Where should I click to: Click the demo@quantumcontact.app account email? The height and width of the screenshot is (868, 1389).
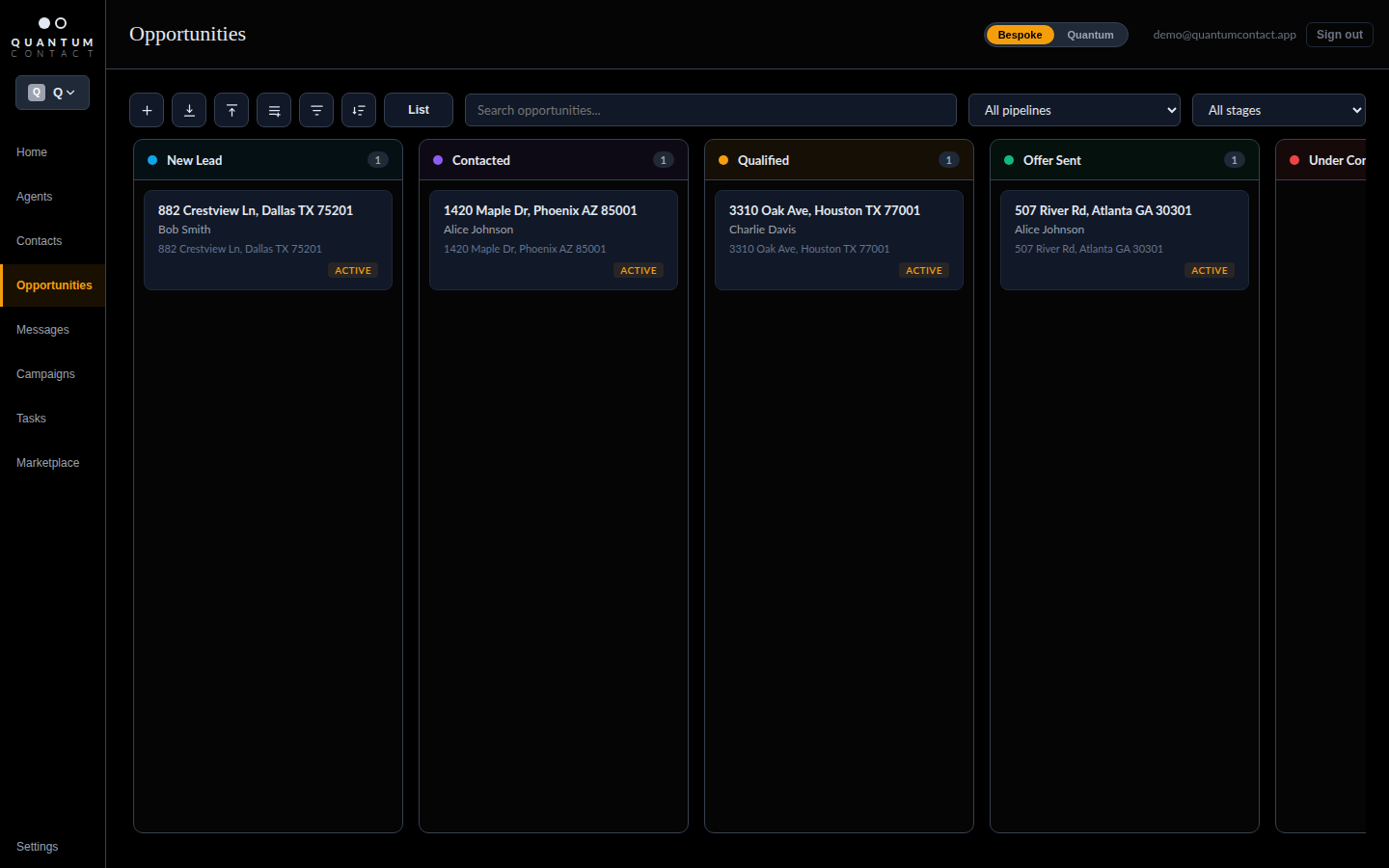1224,35
